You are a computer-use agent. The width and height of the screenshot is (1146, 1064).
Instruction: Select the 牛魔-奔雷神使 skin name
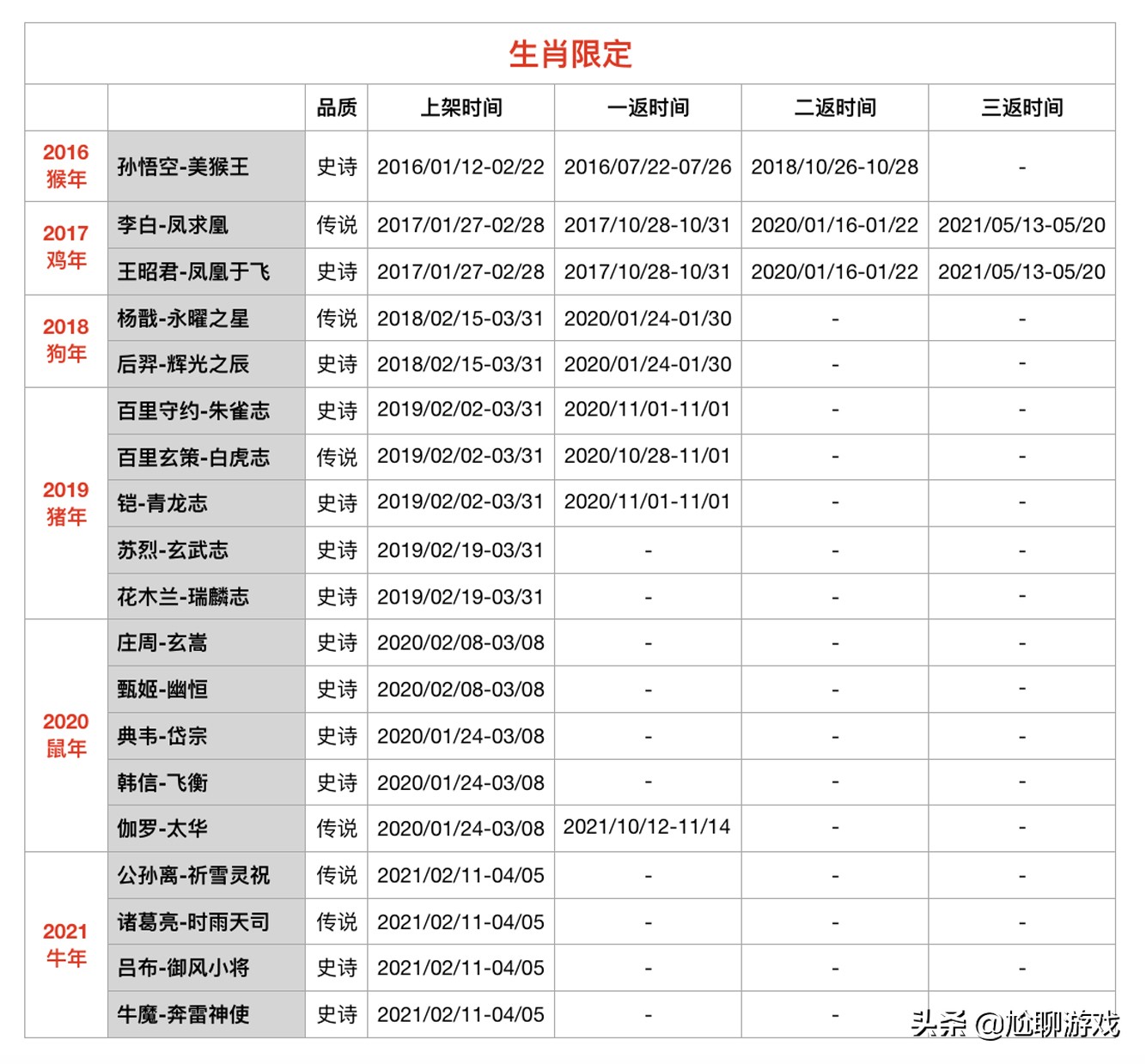[183, 1014]
